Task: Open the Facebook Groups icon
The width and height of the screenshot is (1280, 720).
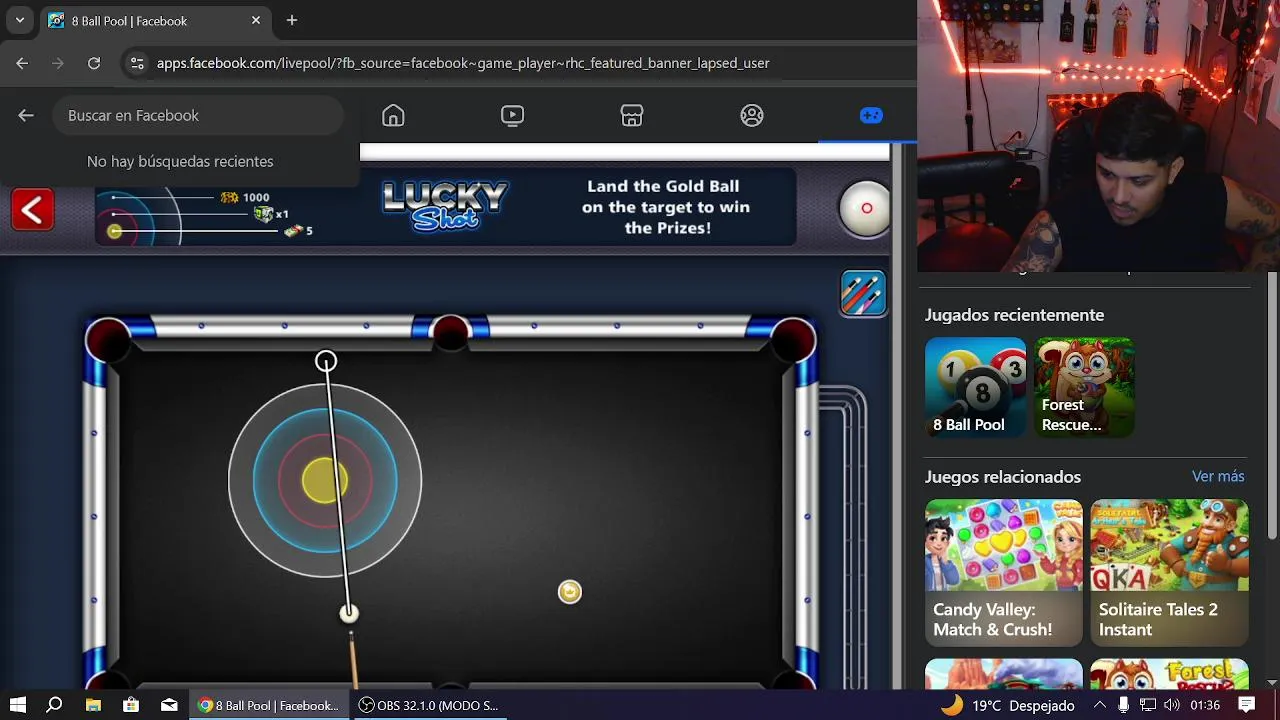Action: tap(752, 115)
